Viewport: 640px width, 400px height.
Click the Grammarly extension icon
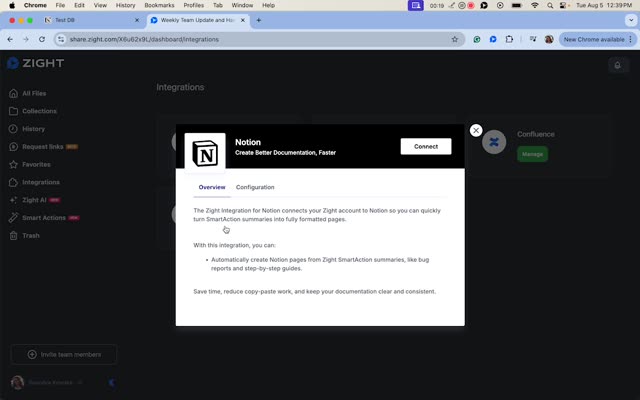tap(477, 40)
